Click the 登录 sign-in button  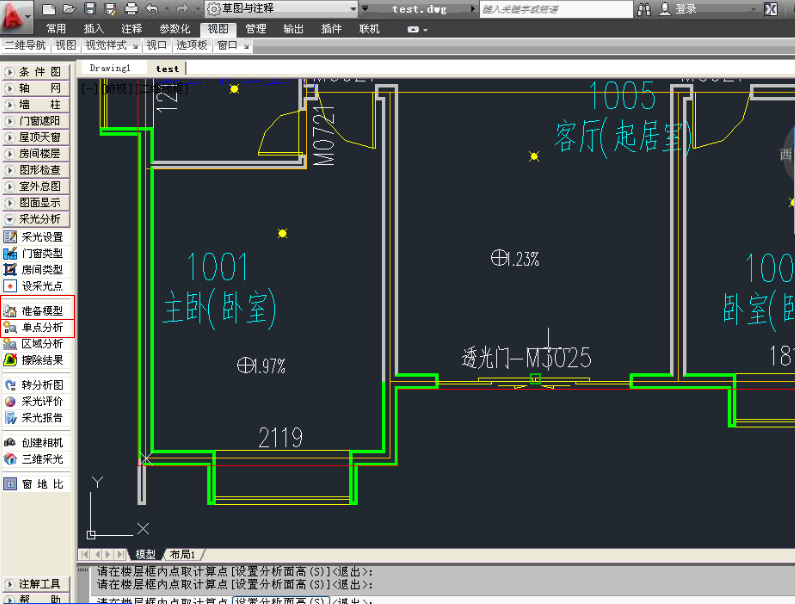point(685,9)
